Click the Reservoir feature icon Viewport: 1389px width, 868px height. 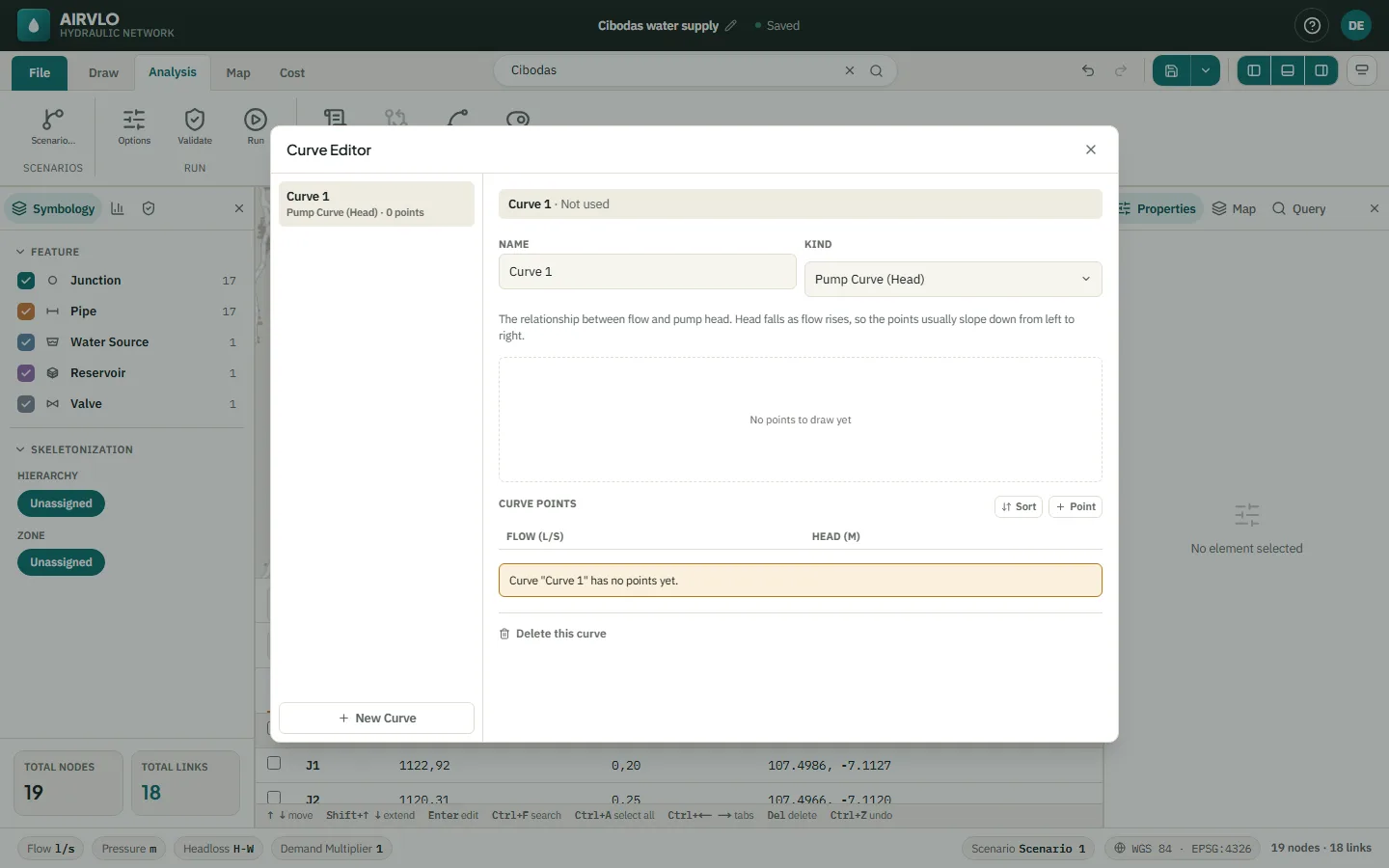(x=52, y=373)
